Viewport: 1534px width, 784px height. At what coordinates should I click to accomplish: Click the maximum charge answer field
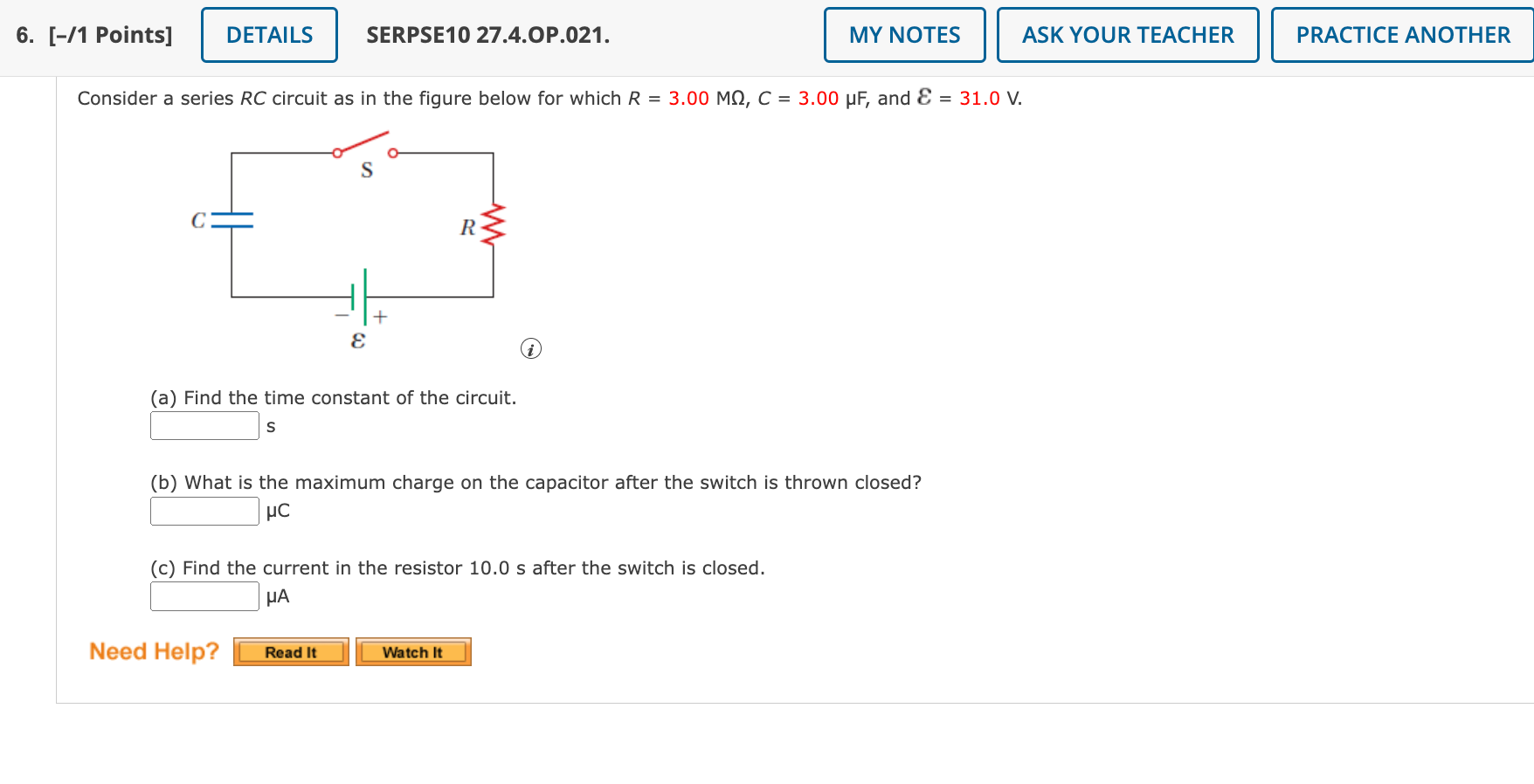[x=204, y=510]
